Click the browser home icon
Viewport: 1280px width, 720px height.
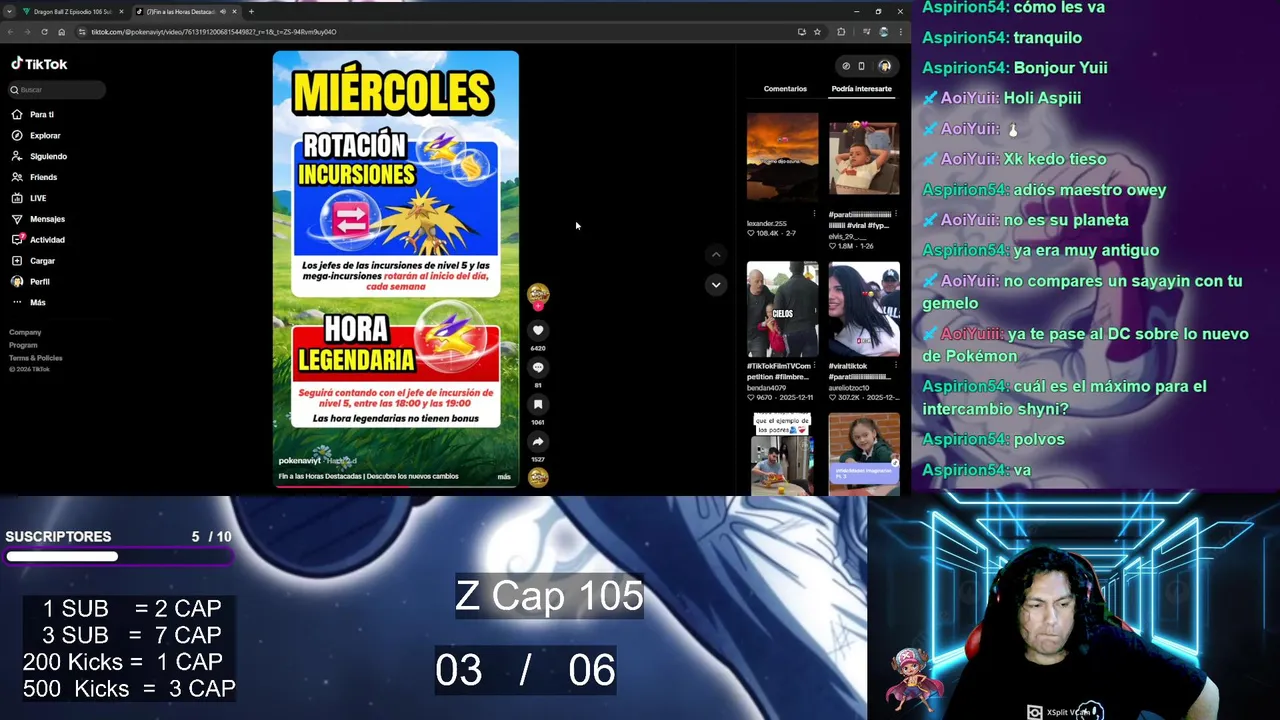click(x=61, y=32)
